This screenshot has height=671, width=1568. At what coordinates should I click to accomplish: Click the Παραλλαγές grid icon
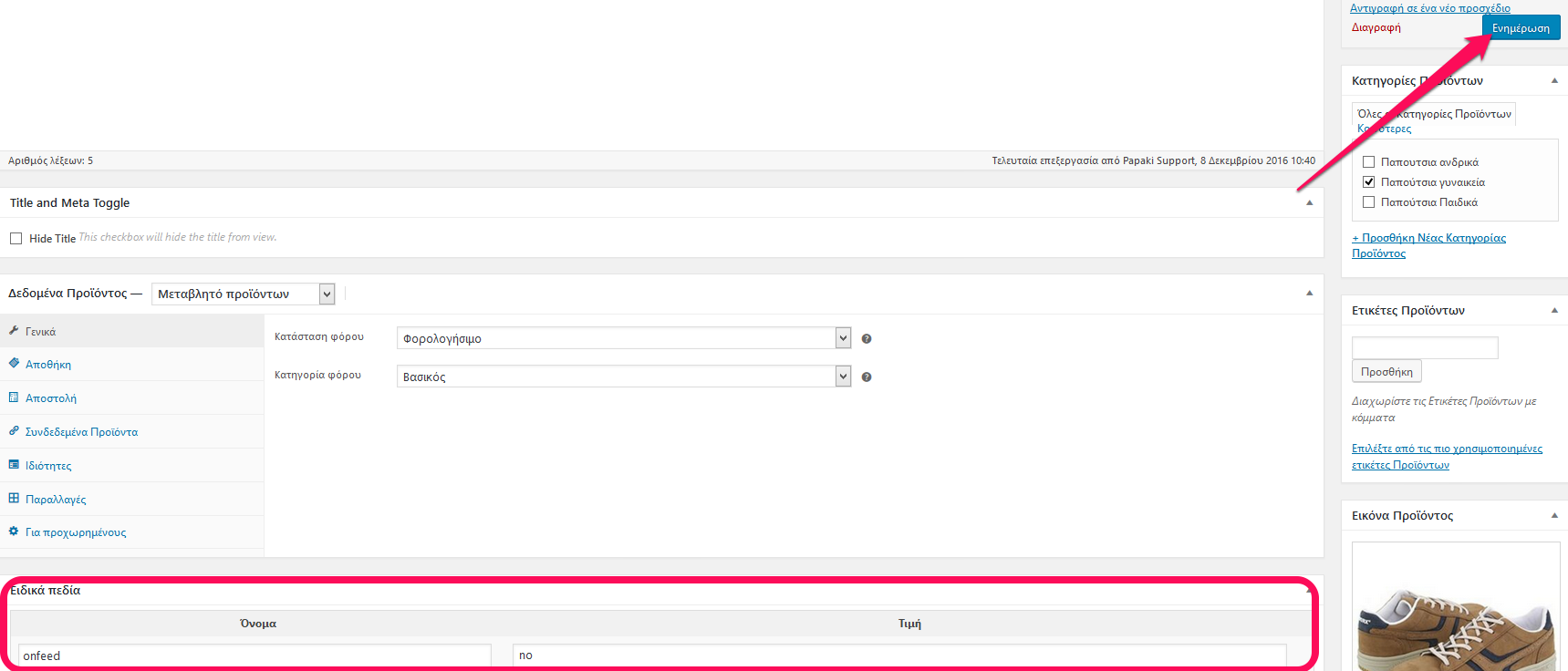(x=14, y=499)
